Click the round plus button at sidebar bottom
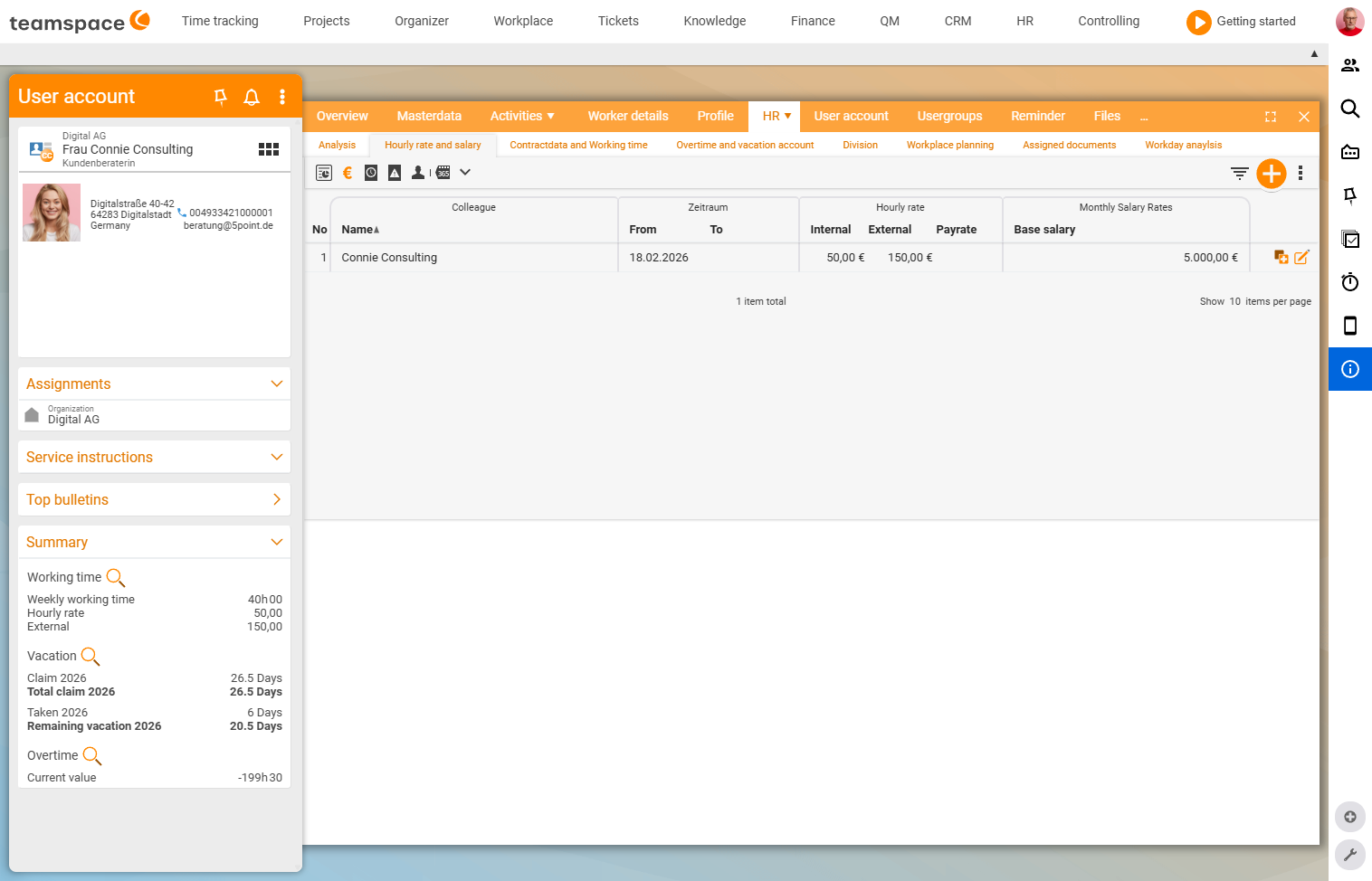The width and height of the screenshot is (1372, 881). coord(1350,817)
